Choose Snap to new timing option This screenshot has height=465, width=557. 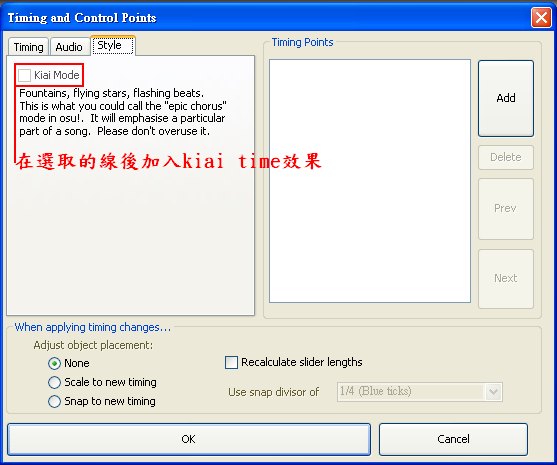(54, 402)
